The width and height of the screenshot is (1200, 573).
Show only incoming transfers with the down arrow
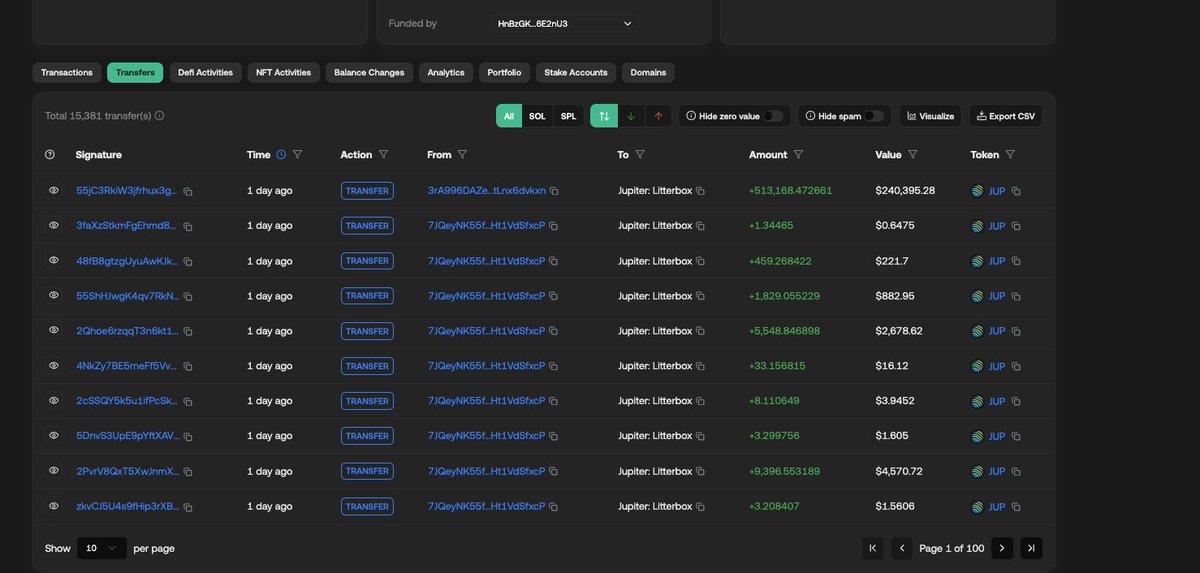tap(631, 116)
